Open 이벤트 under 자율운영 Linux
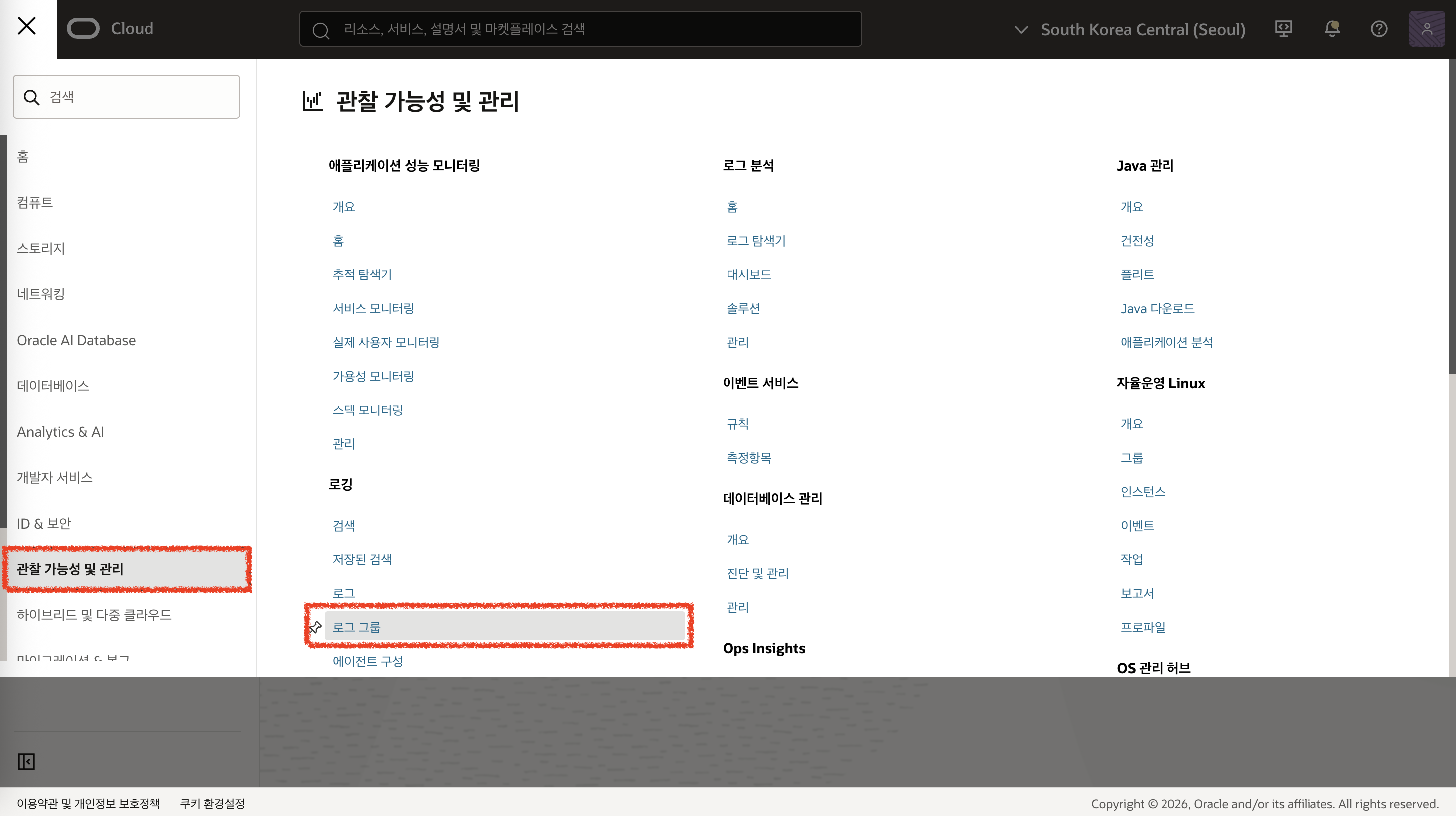The width and height of the screenshot is (1456, 816). point(1137,526)
